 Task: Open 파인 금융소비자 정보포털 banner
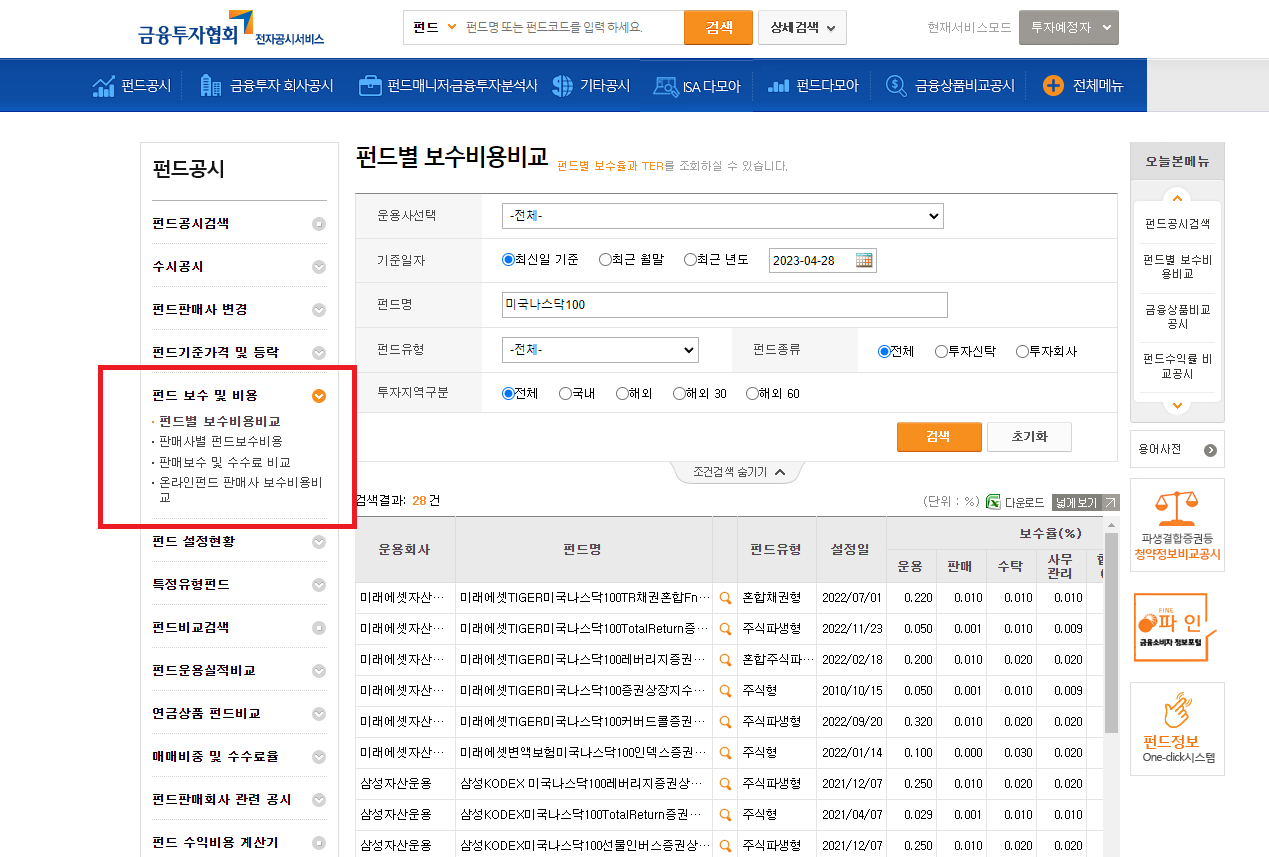[x=1177, y=627]
